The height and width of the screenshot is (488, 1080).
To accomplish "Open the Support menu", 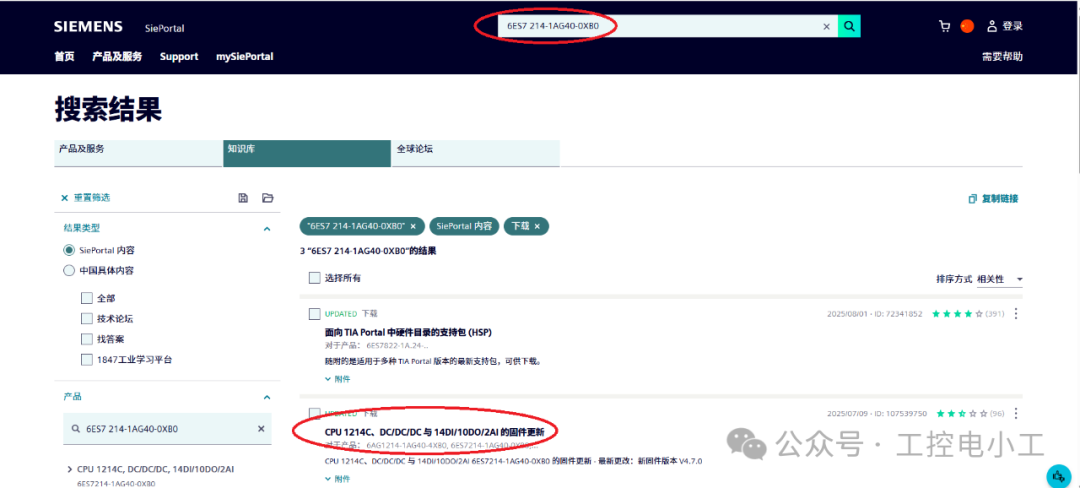I will click(179, 56).
